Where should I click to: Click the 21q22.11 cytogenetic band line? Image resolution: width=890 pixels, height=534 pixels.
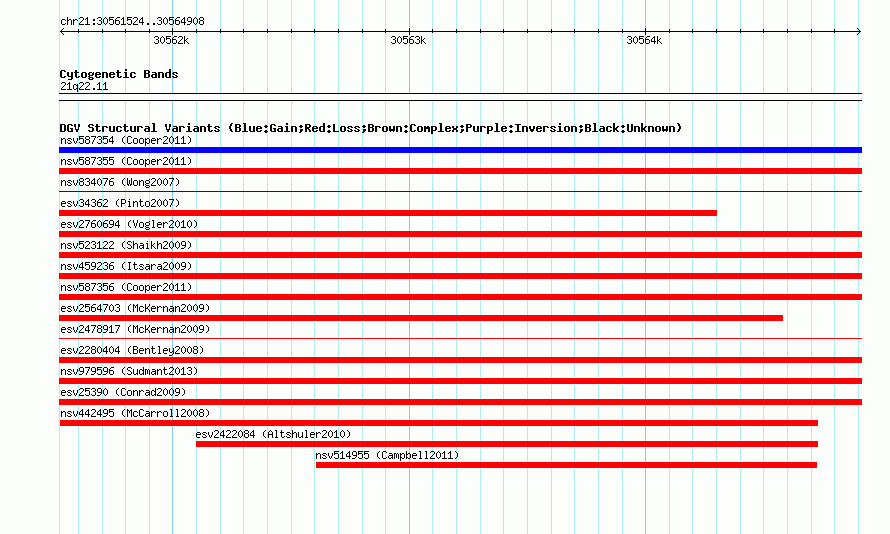(x=460, y=97)
